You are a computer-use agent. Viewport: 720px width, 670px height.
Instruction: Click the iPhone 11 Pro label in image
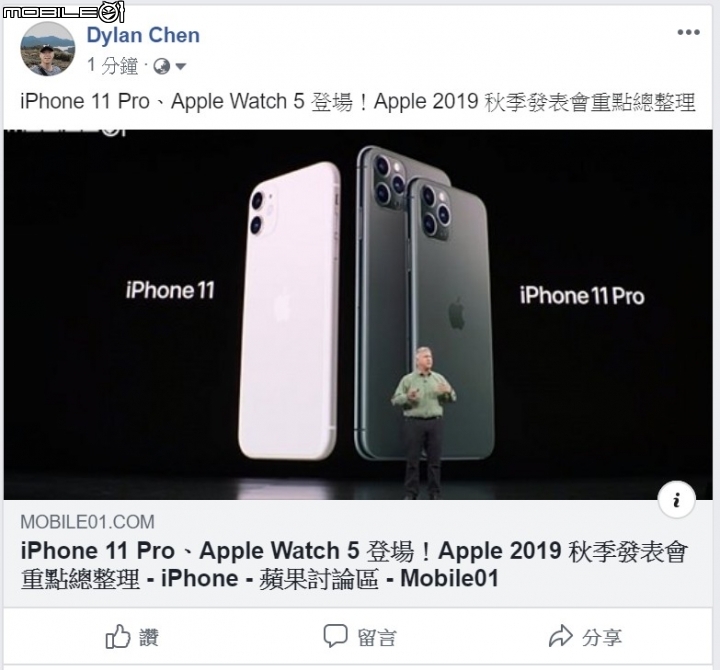(x=582, y=296)
